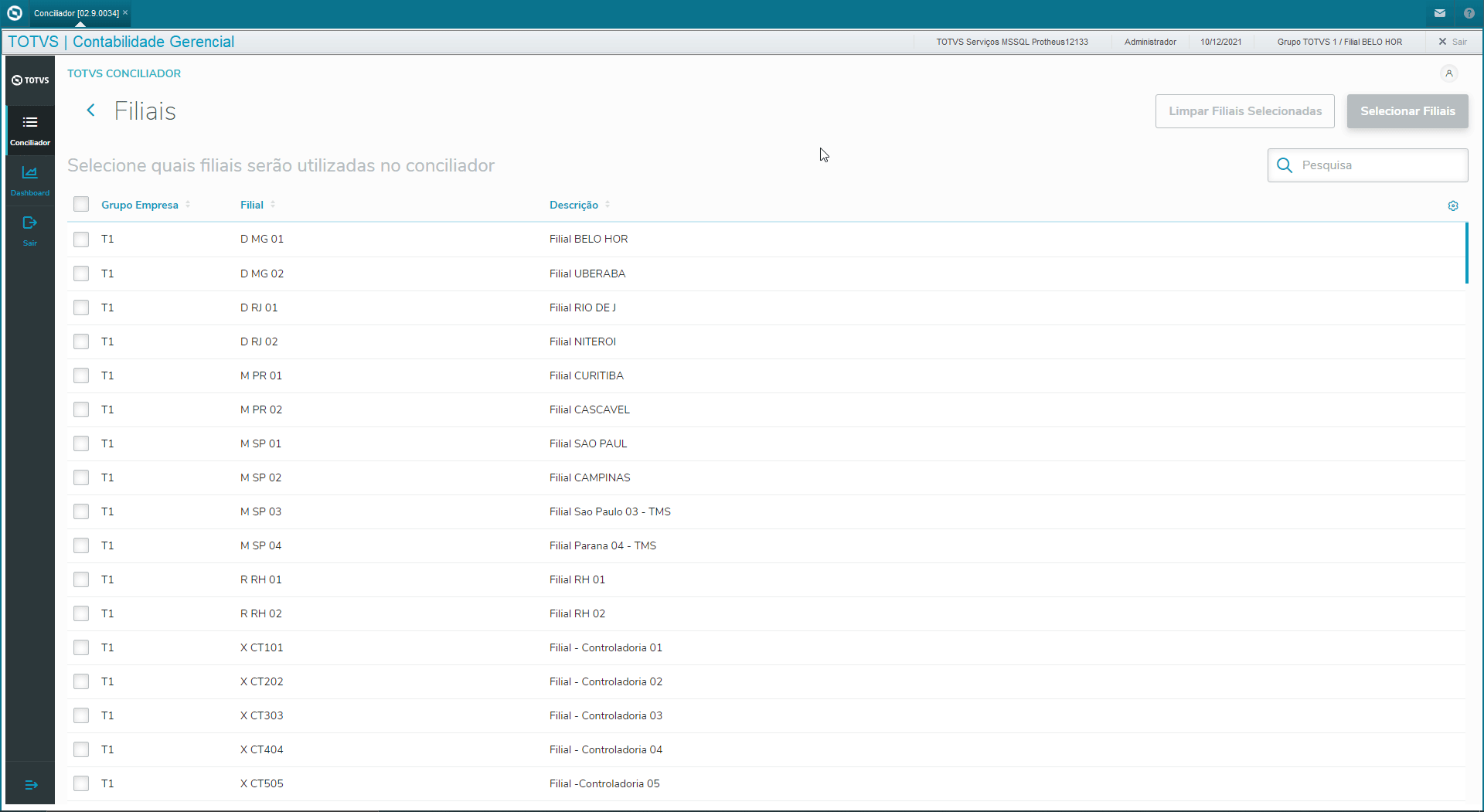Click Grupo TOTVS 1 / Filial BELO HOR label
This screenshot has width=1484, height=812.
(x=1339, y=42)
